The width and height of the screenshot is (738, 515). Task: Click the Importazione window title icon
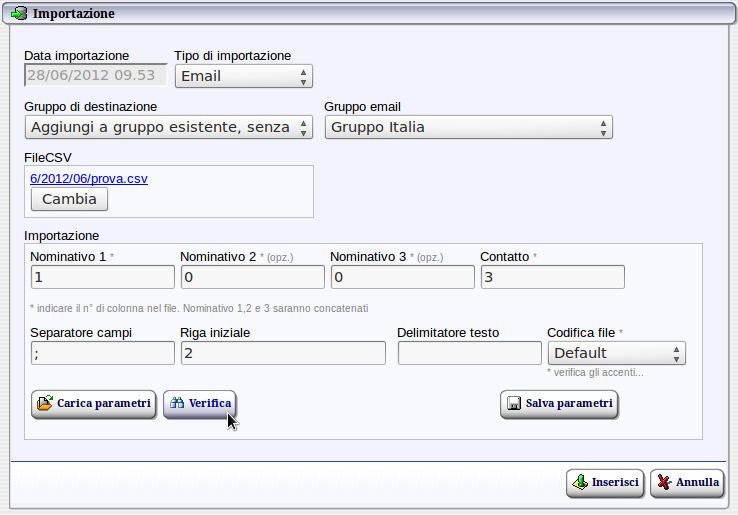(19, 14)
